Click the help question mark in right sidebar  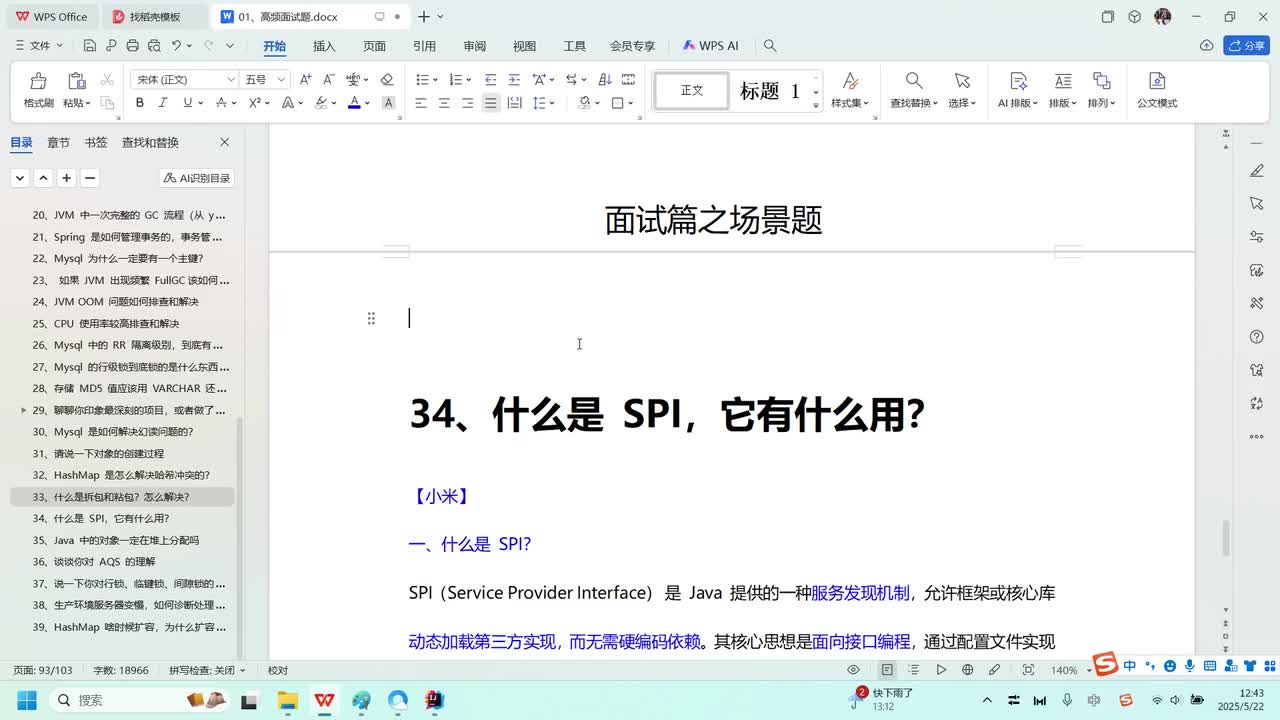(x=1257, y=337)
